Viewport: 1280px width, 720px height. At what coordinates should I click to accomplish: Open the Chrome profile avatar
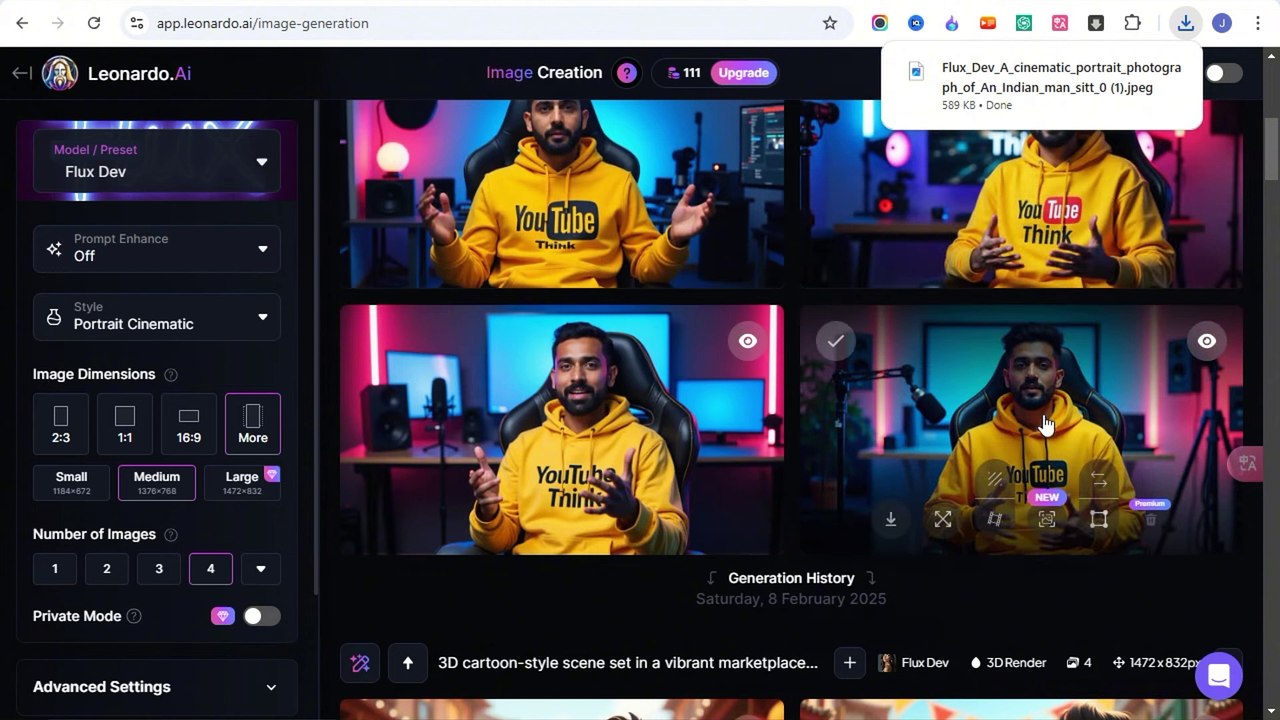pyautogui.click(x=1222, y=23)
